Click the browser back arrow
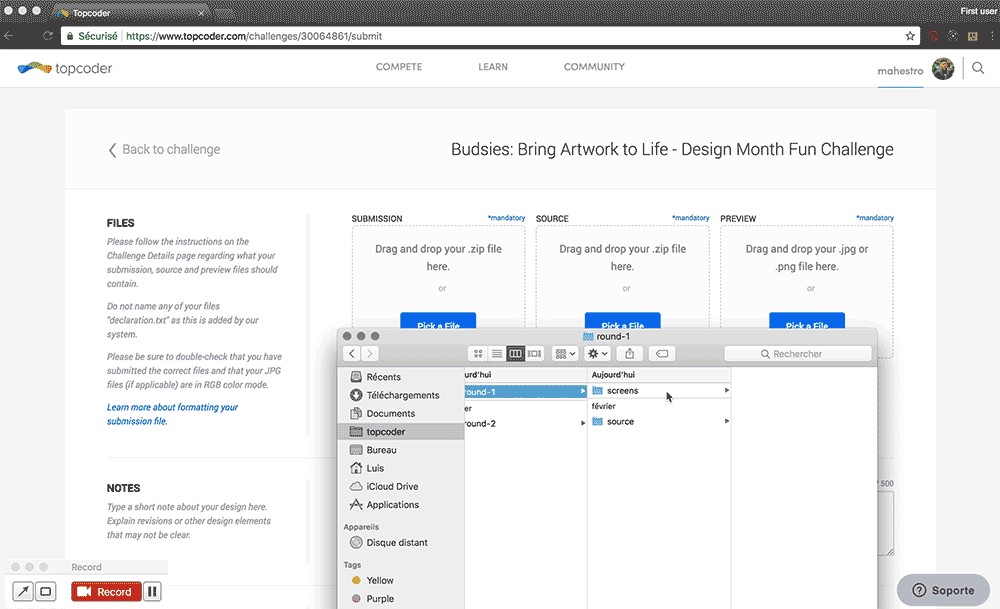Screen dimensions: 1000x609 [x=9, y=36]
